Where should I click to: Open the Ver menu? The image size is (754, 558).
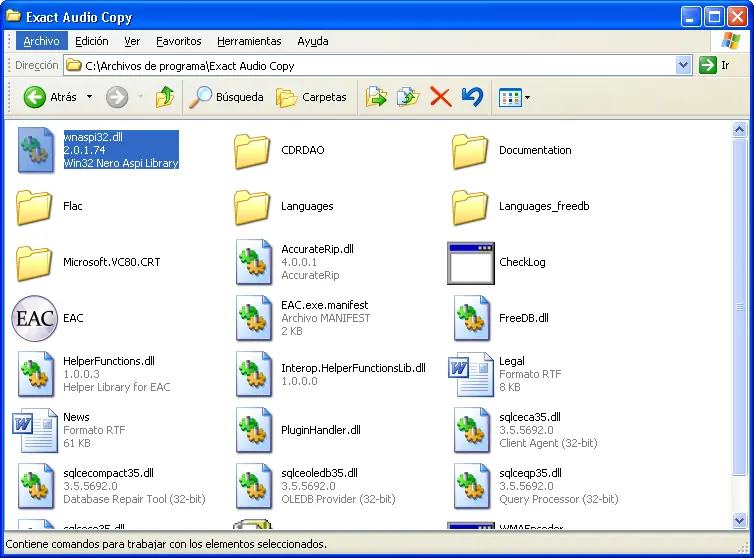tap(132, 41)
